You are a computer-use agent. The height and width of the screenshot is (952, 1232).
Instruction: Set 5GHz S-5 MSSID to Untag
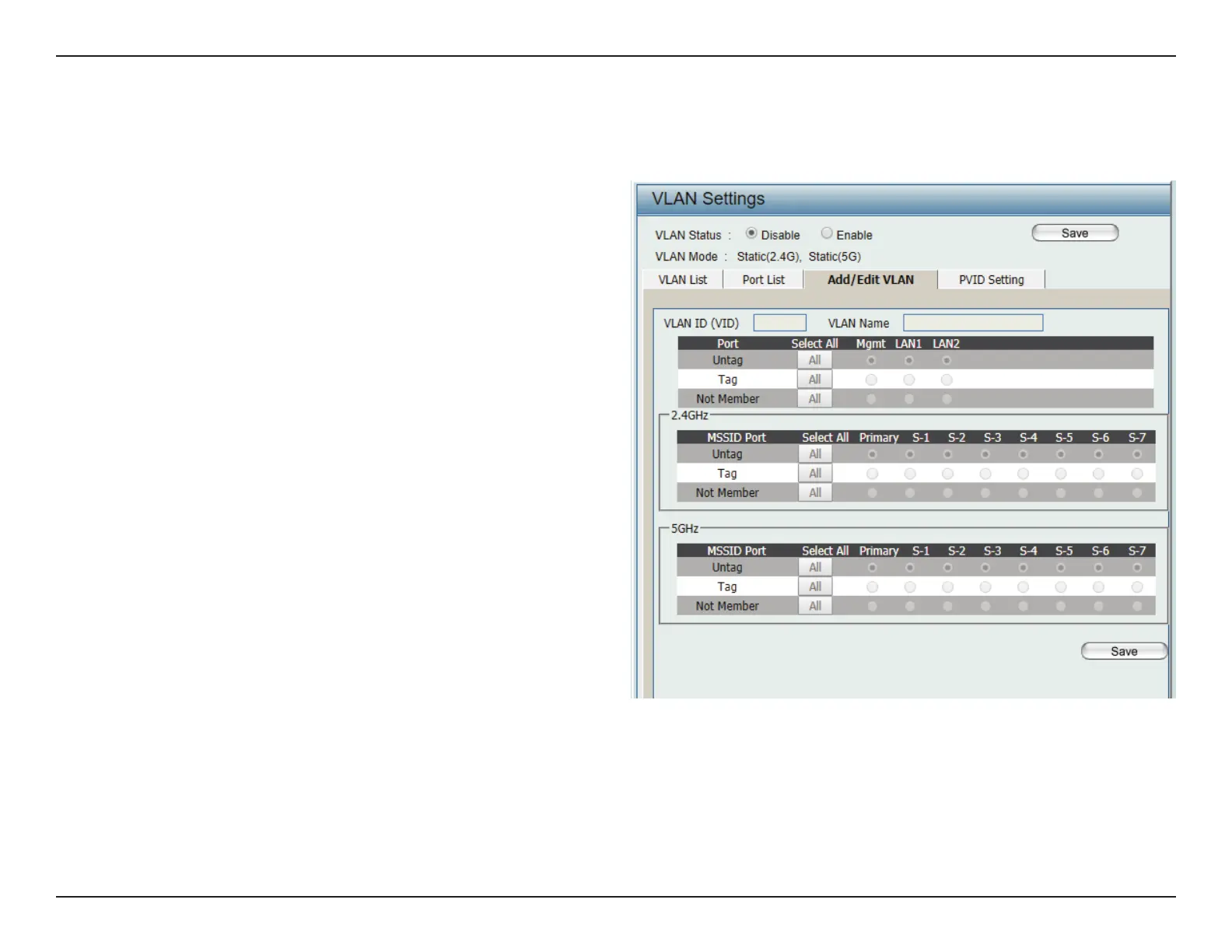tap(1061, 568)
